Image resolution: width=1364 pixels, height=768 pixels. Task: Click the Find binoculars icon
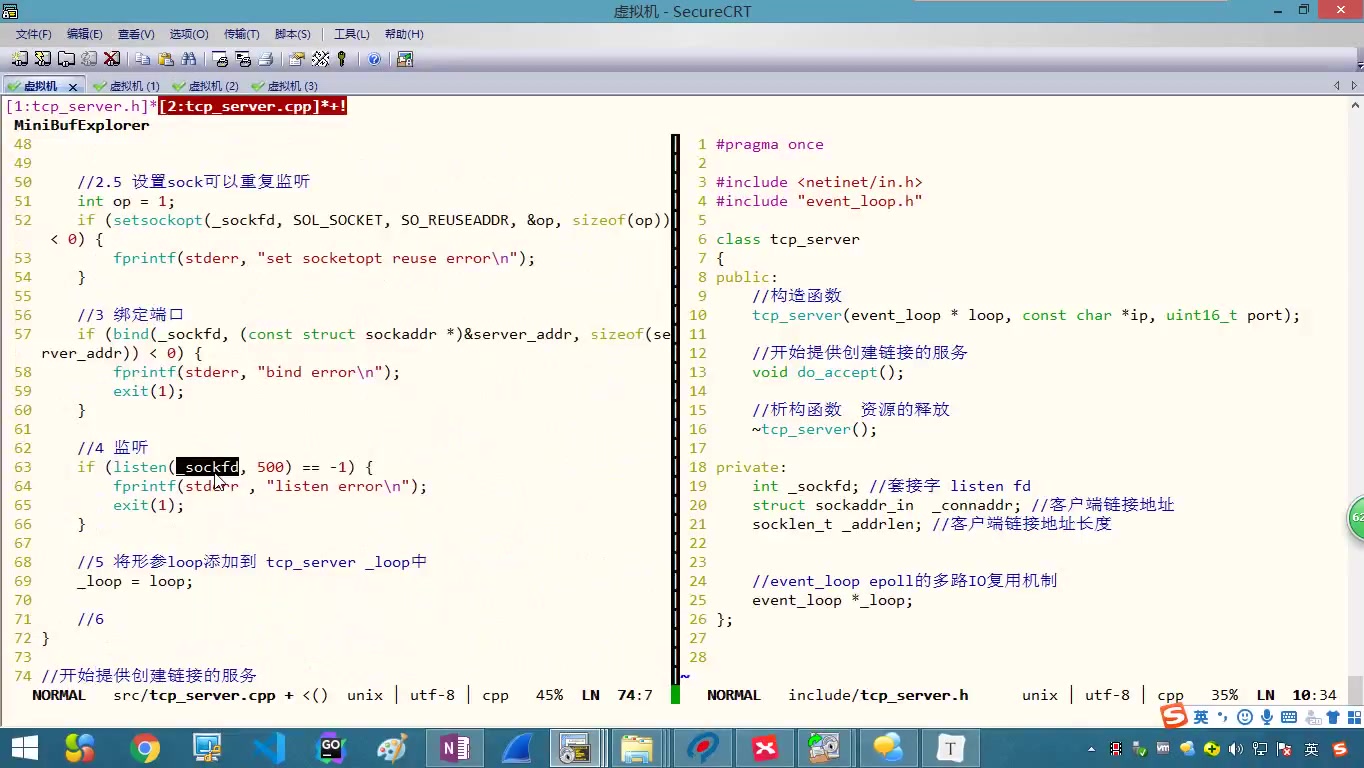point(188,59)
